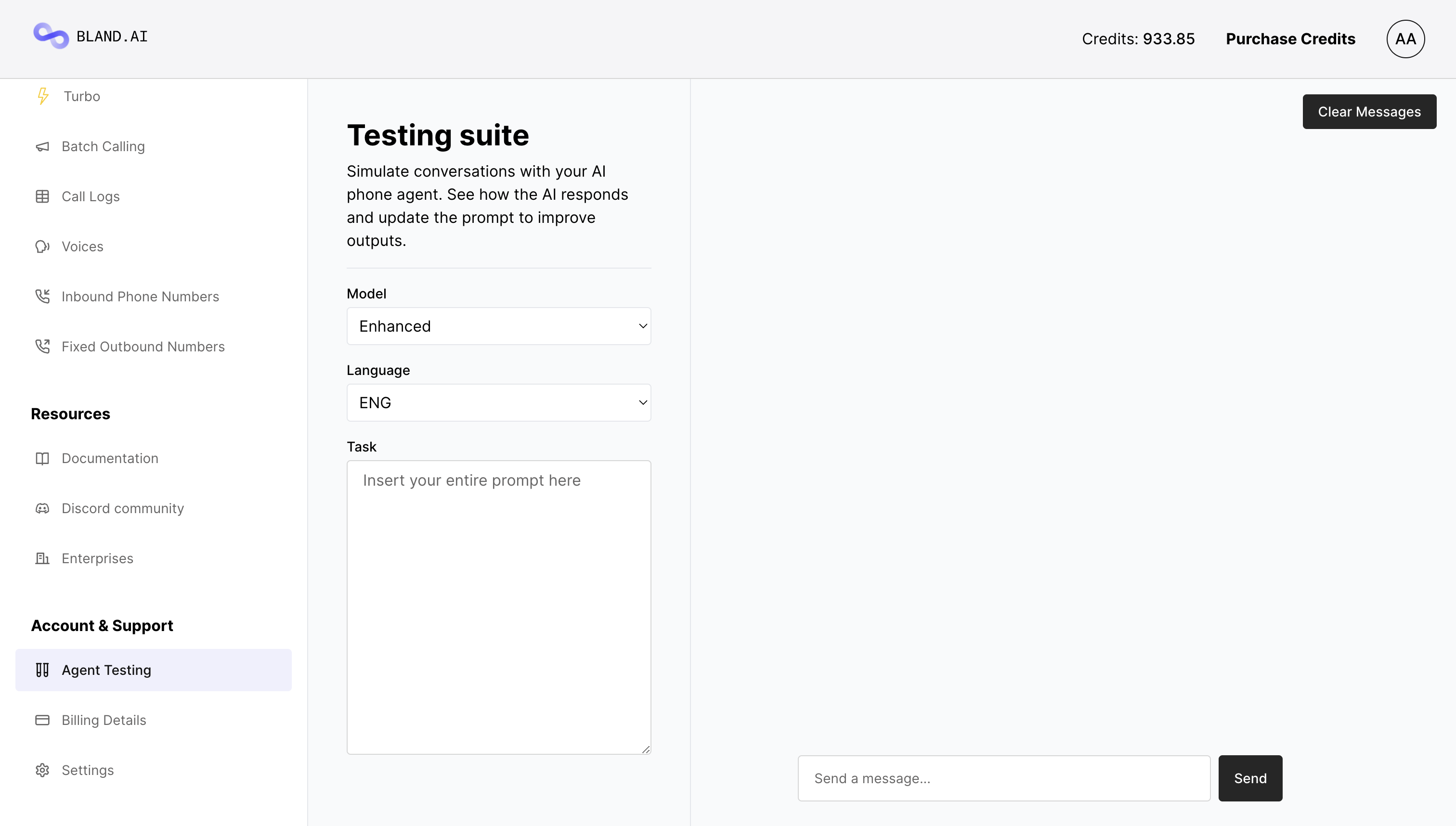
Task: Click the Testing suite heading
Action: point(438,135)
